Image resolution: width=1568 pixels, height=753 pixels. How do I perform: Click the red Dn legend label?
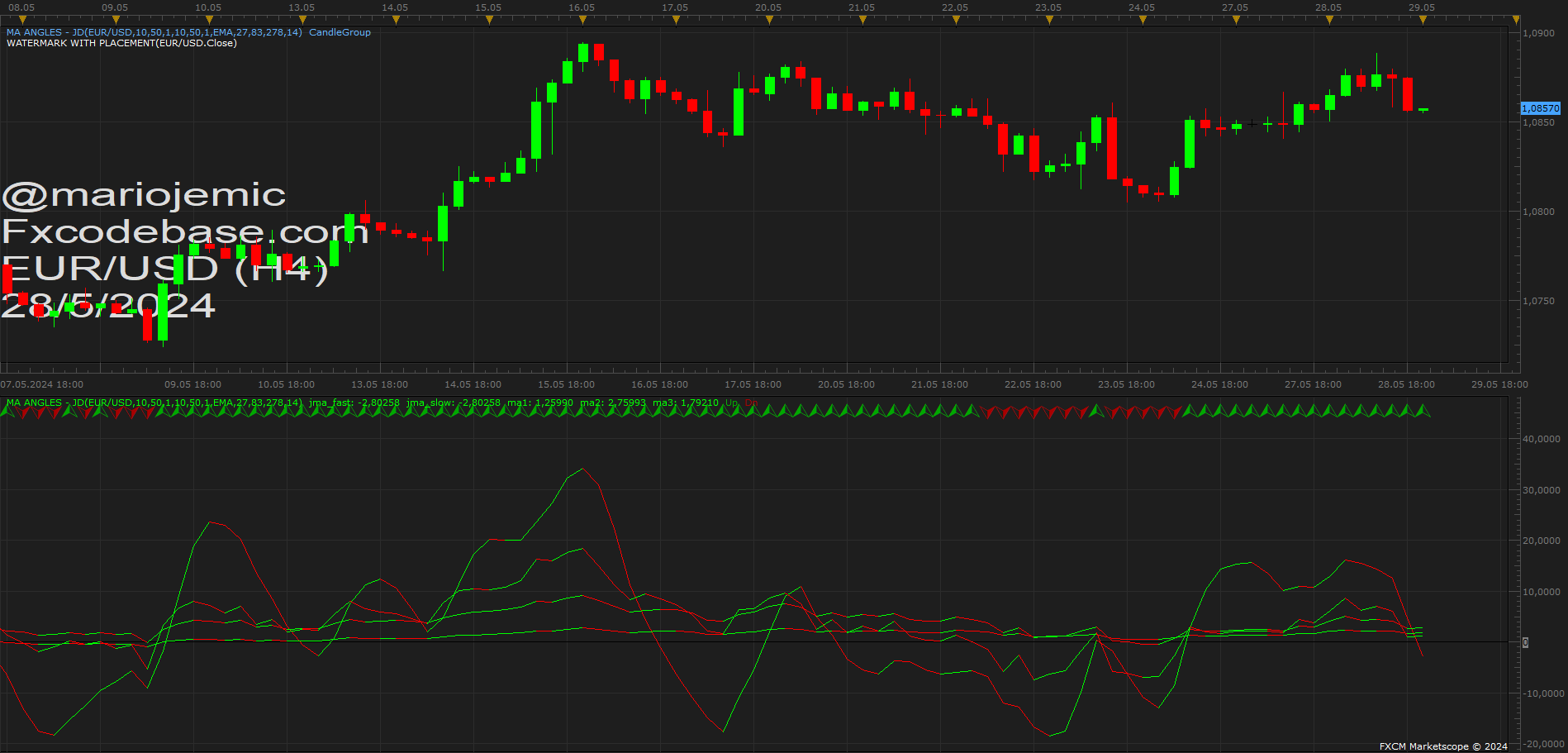coord(751,403)
